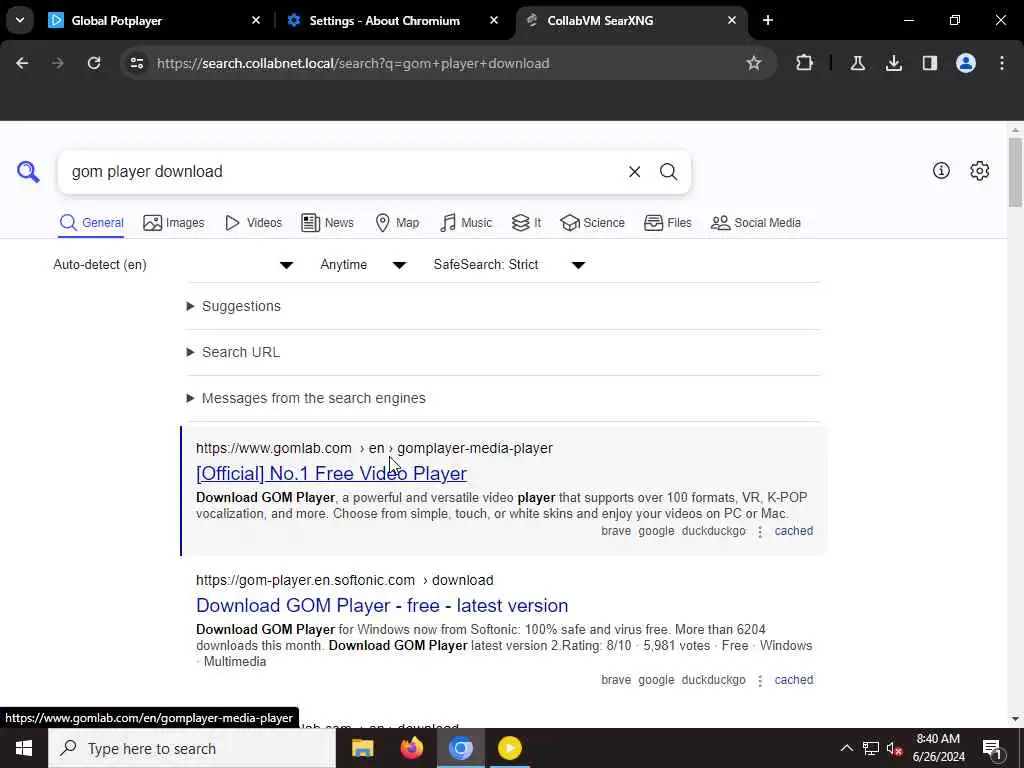
Task: Open the Auto-detect (en) language dropdown
Action: click(x=174, y=264)
